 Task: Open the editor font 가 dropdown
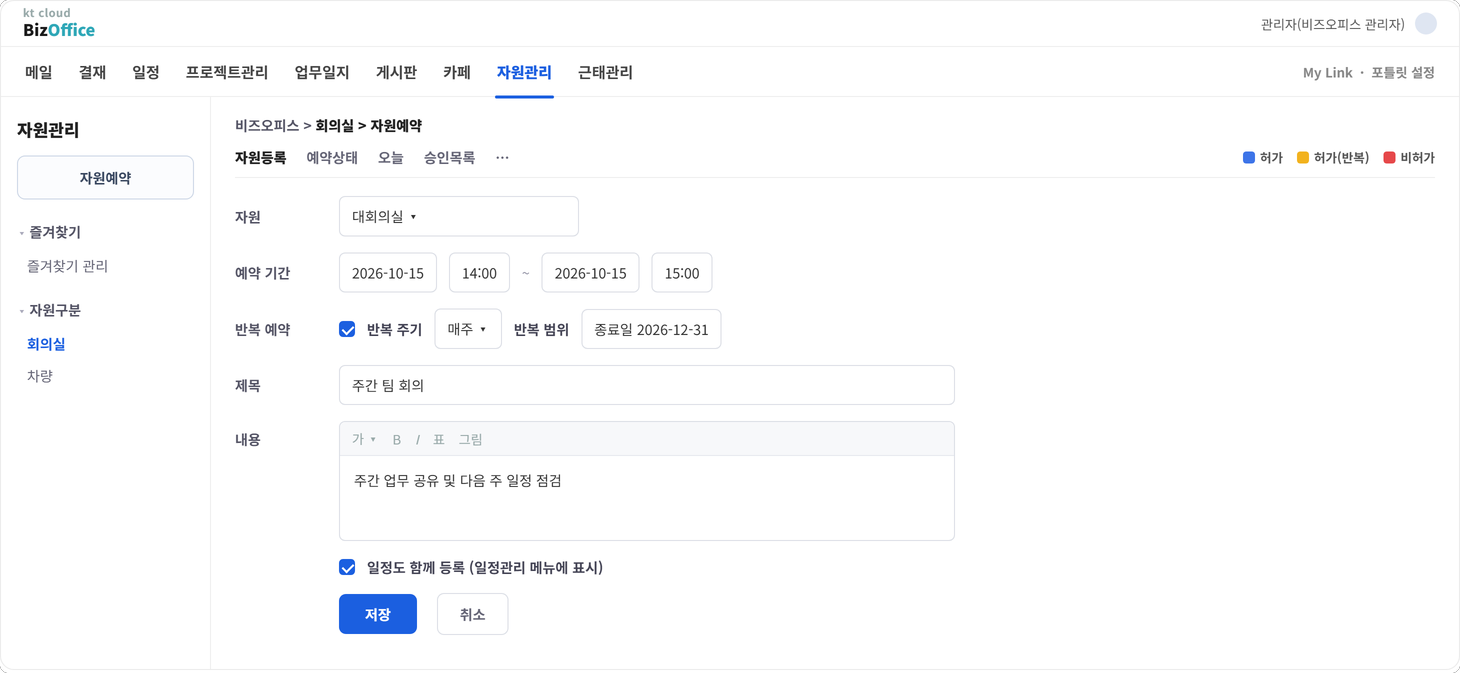(364, 440)
